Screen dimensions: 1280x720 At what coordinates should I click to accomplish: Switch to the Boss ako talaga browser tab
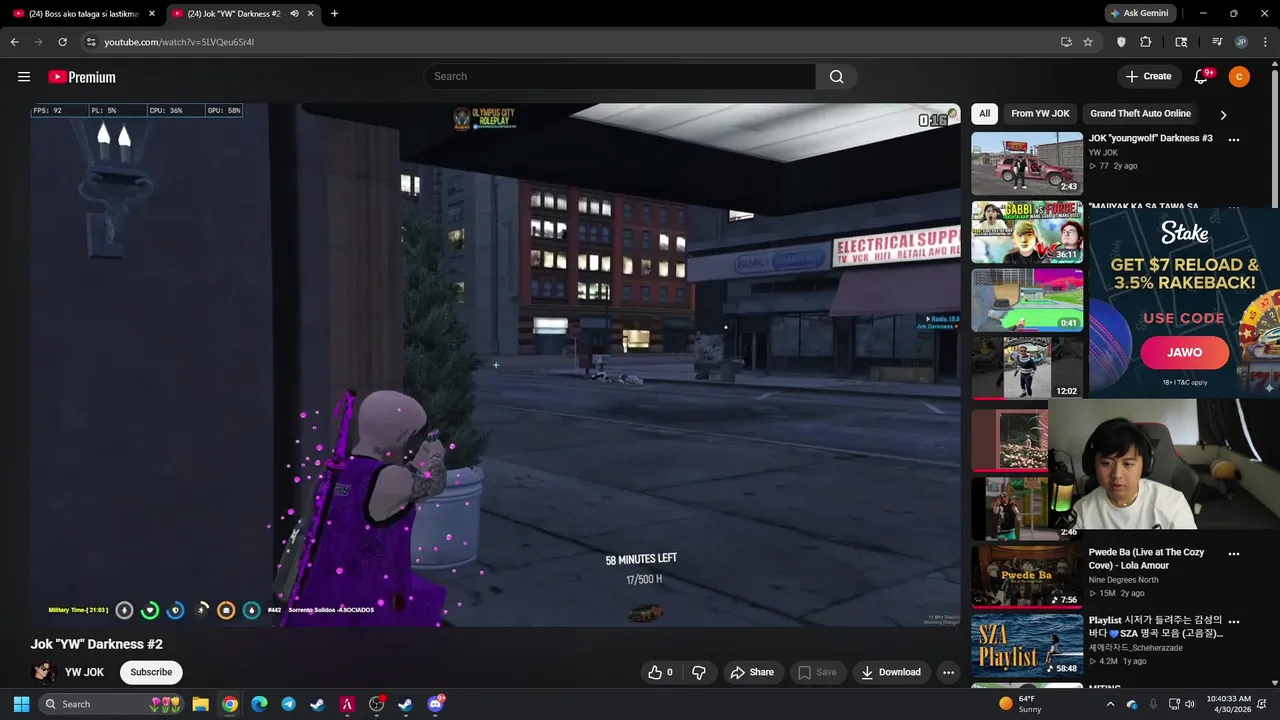(84, 14)
